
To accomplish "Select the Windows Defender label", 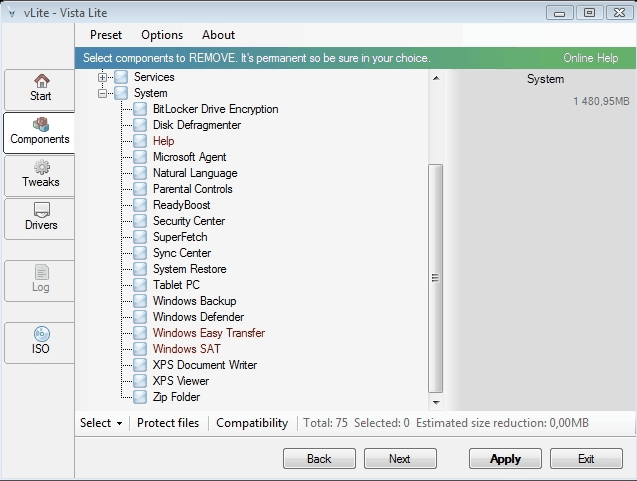I will point(198,317).
